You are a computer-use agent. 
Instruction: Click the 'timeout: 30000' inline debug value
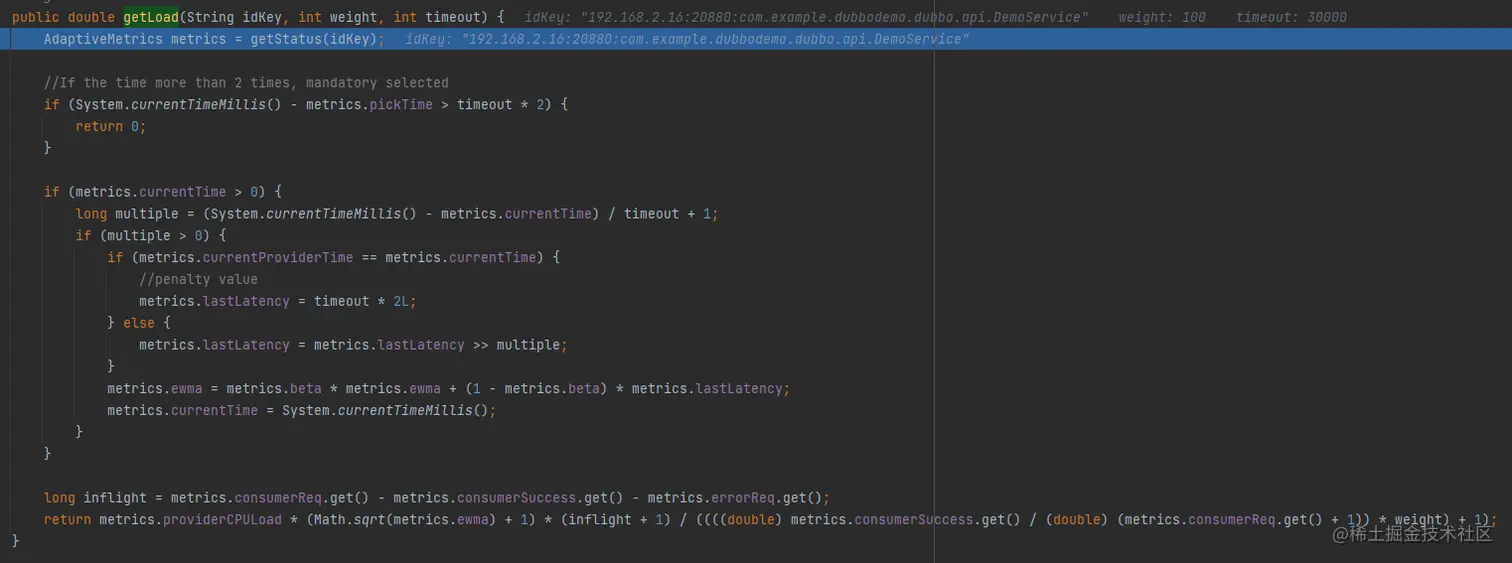1290,17
